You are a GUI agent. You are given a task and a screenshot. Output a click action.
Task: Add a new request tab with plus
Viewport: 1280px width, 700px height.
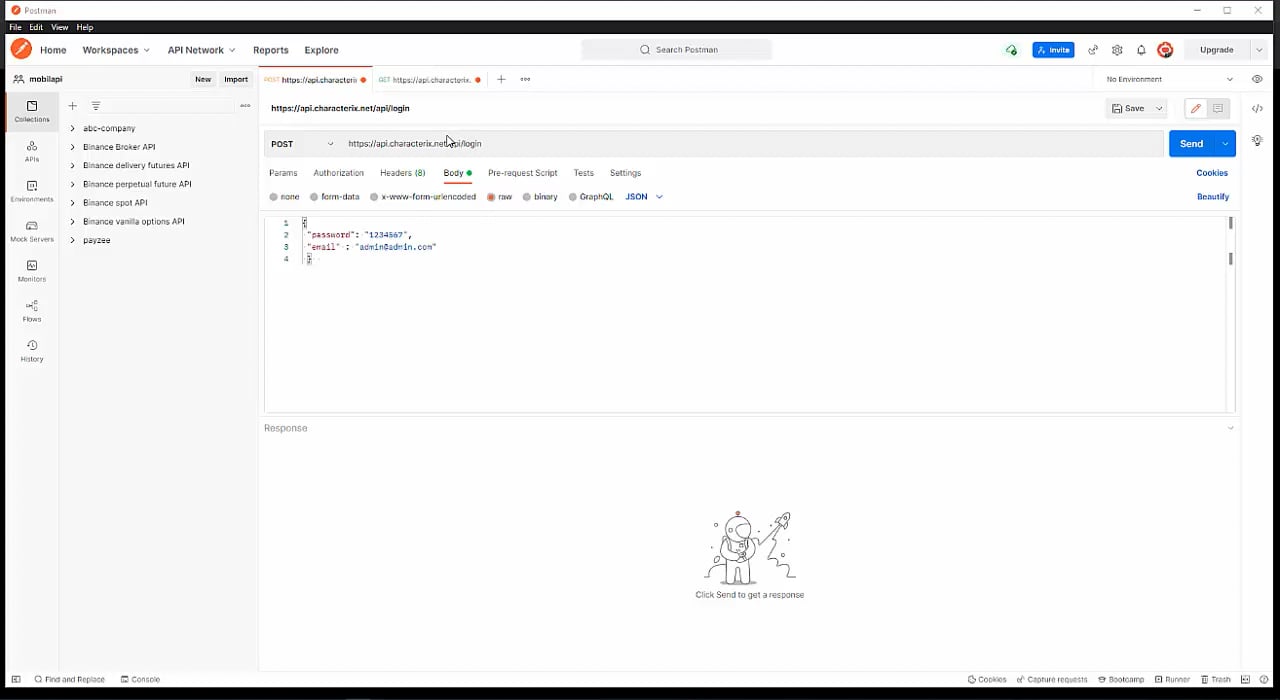coord(501,79)
